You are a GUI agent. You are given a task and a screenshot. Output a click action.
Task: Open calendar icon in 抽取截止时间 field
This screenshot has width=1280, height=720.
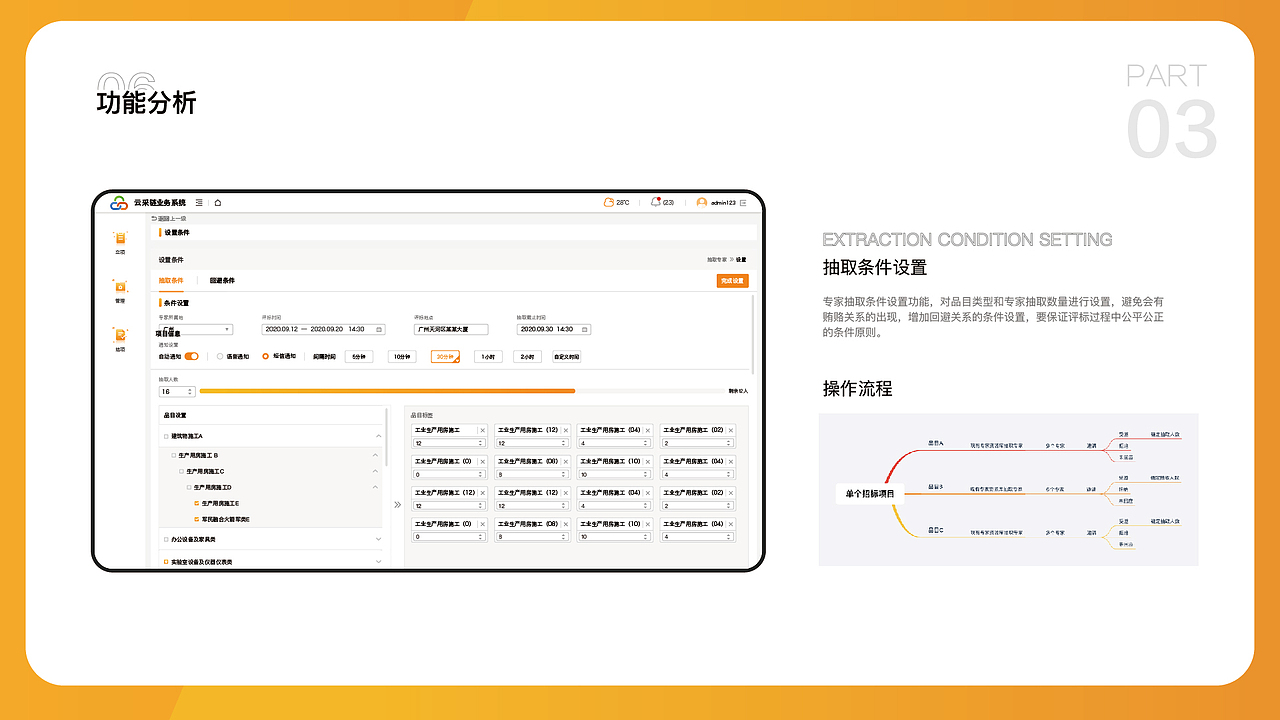pos(585,329)
